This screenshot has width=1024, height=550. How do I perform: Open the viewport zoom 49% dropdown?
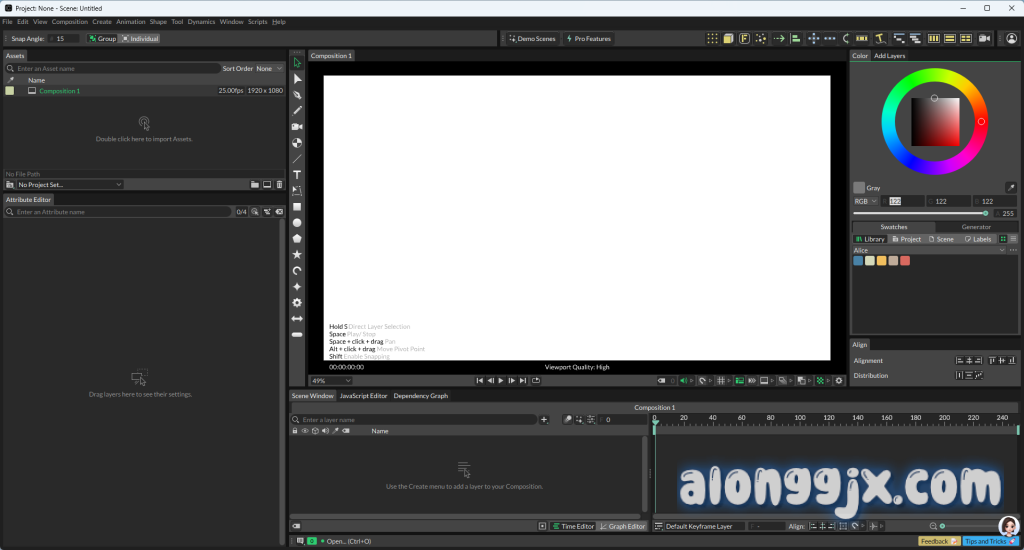pyautogui.click(x=330, y=381)
